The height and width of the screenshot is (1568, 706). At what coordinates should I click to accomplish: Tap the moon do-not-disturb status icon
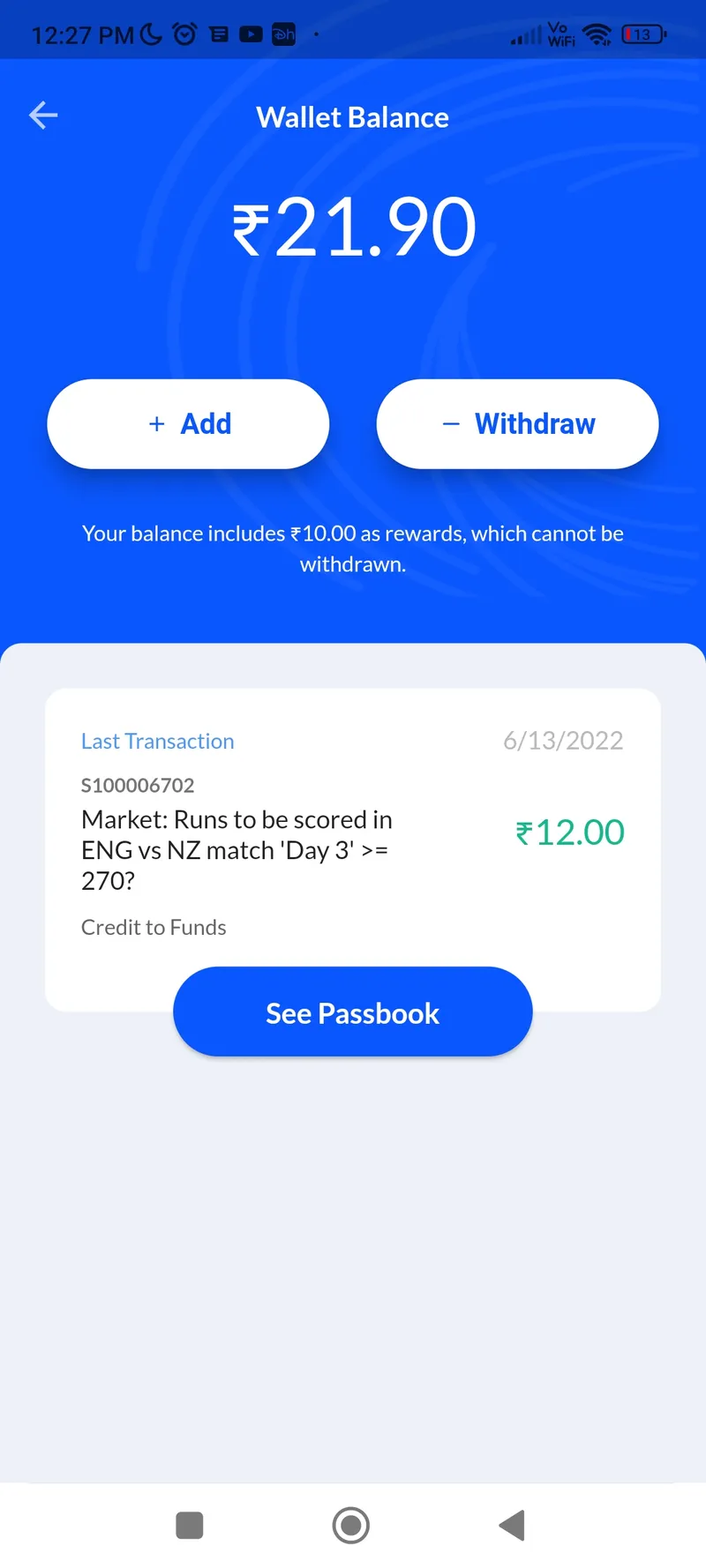(x=151, y=34)
